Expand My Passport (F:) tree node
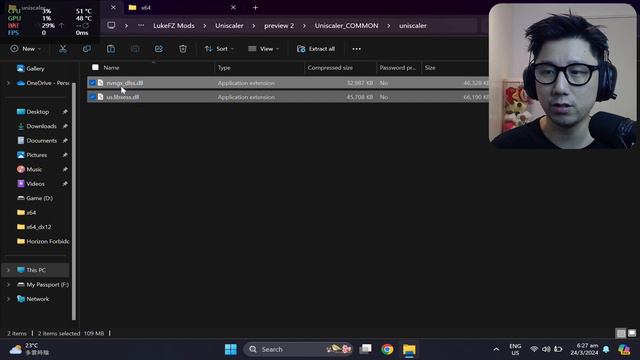This screenshot has height=360, width=640. tap(8, 284)
